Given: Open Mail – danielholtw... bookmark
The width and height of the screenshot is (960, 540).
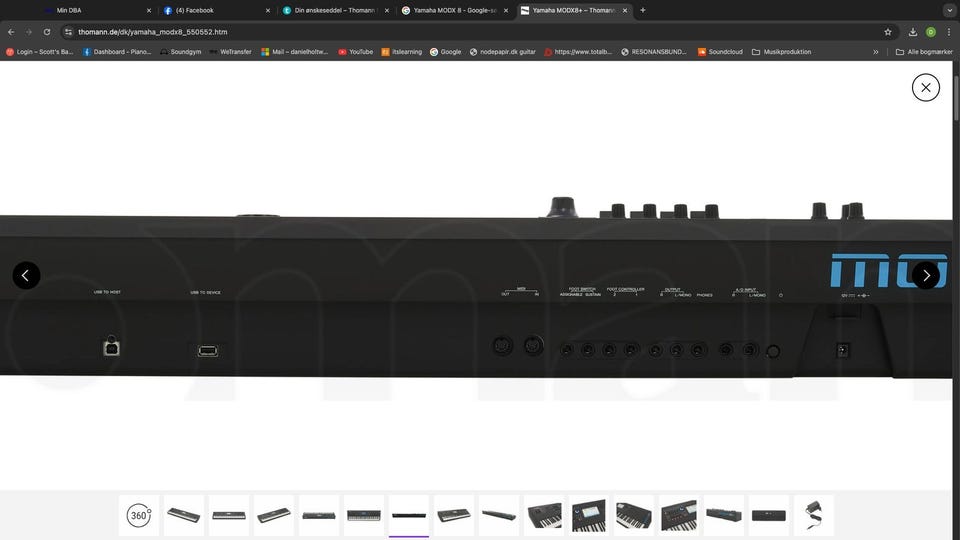Looking at the screenshot, I should (294, 52).
